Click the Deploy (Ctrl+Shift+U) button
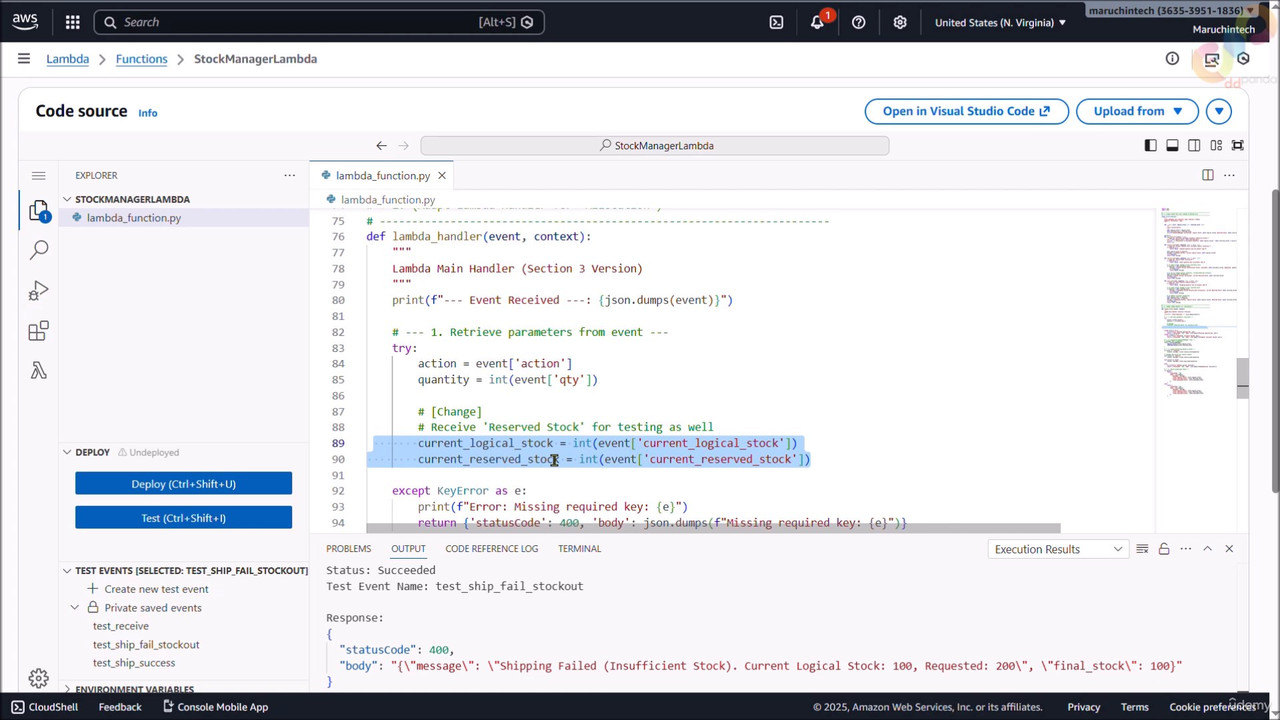1280x720 pixels. pyautogui.click(x=183, y=484)
